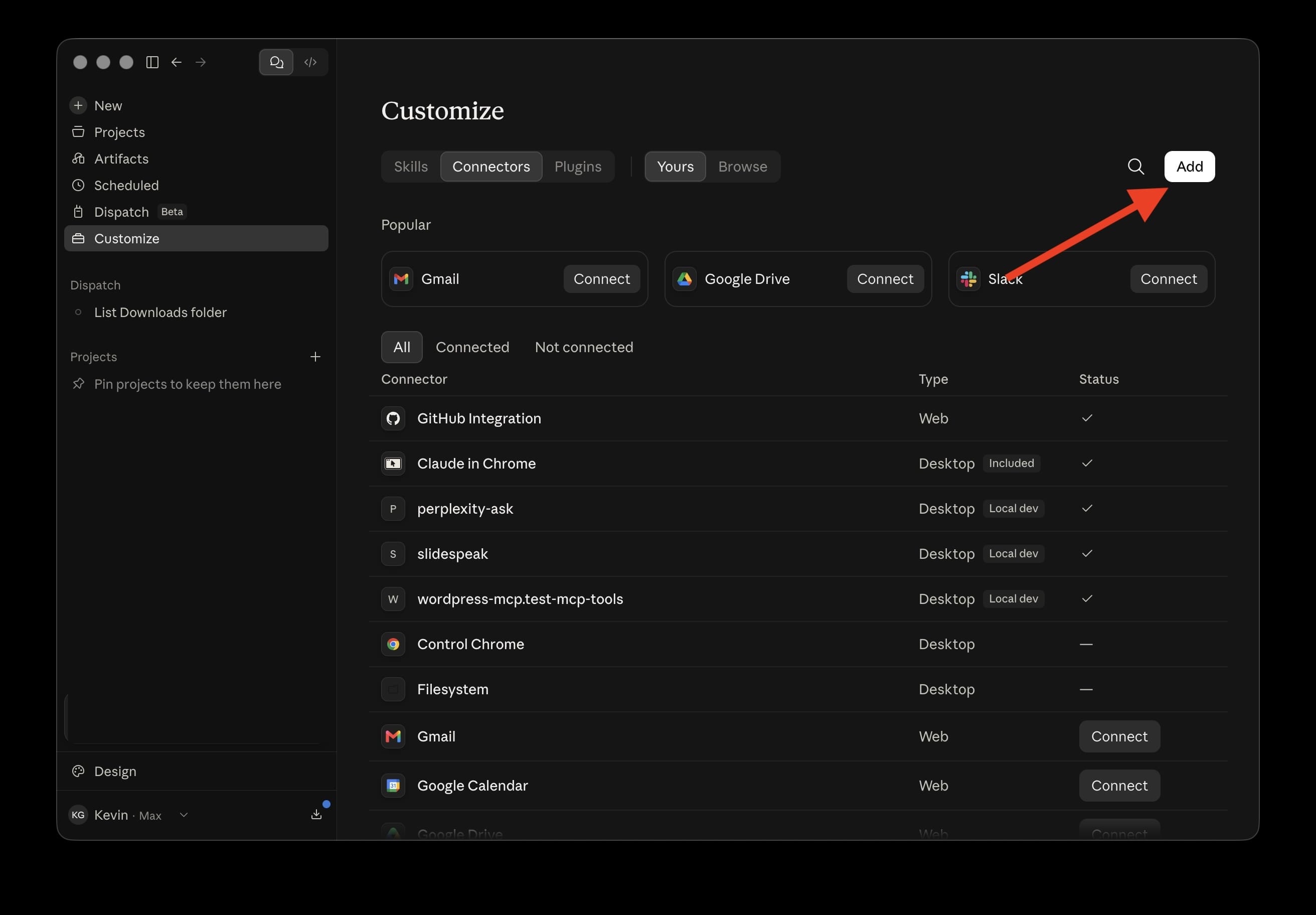Switch to chat mode icon

(276, 62)
